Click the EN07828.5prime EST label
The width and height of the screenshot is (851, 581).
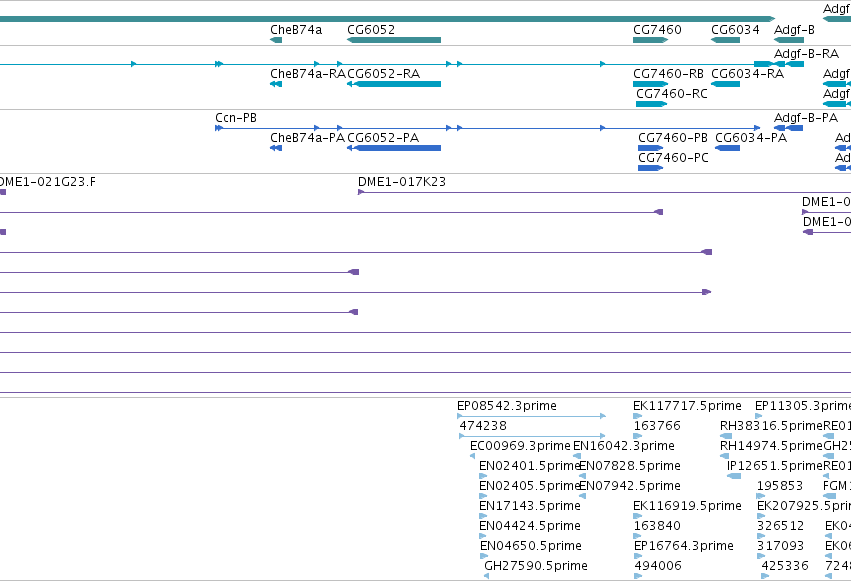[x=630, y=466]
